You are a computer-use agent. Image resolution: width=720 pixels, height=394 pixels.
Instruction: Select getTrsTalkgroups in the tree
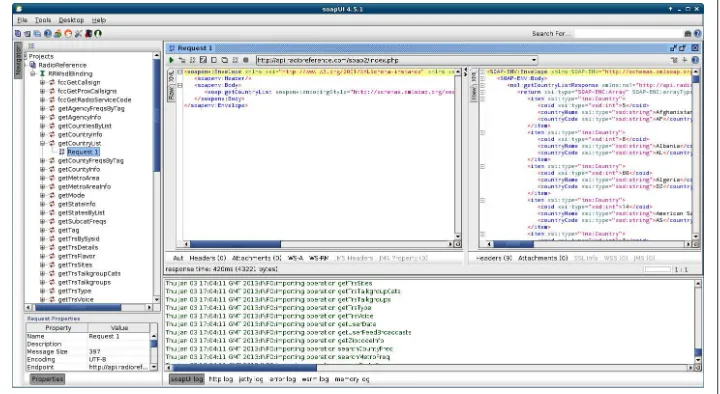click(x=84, y=282)
